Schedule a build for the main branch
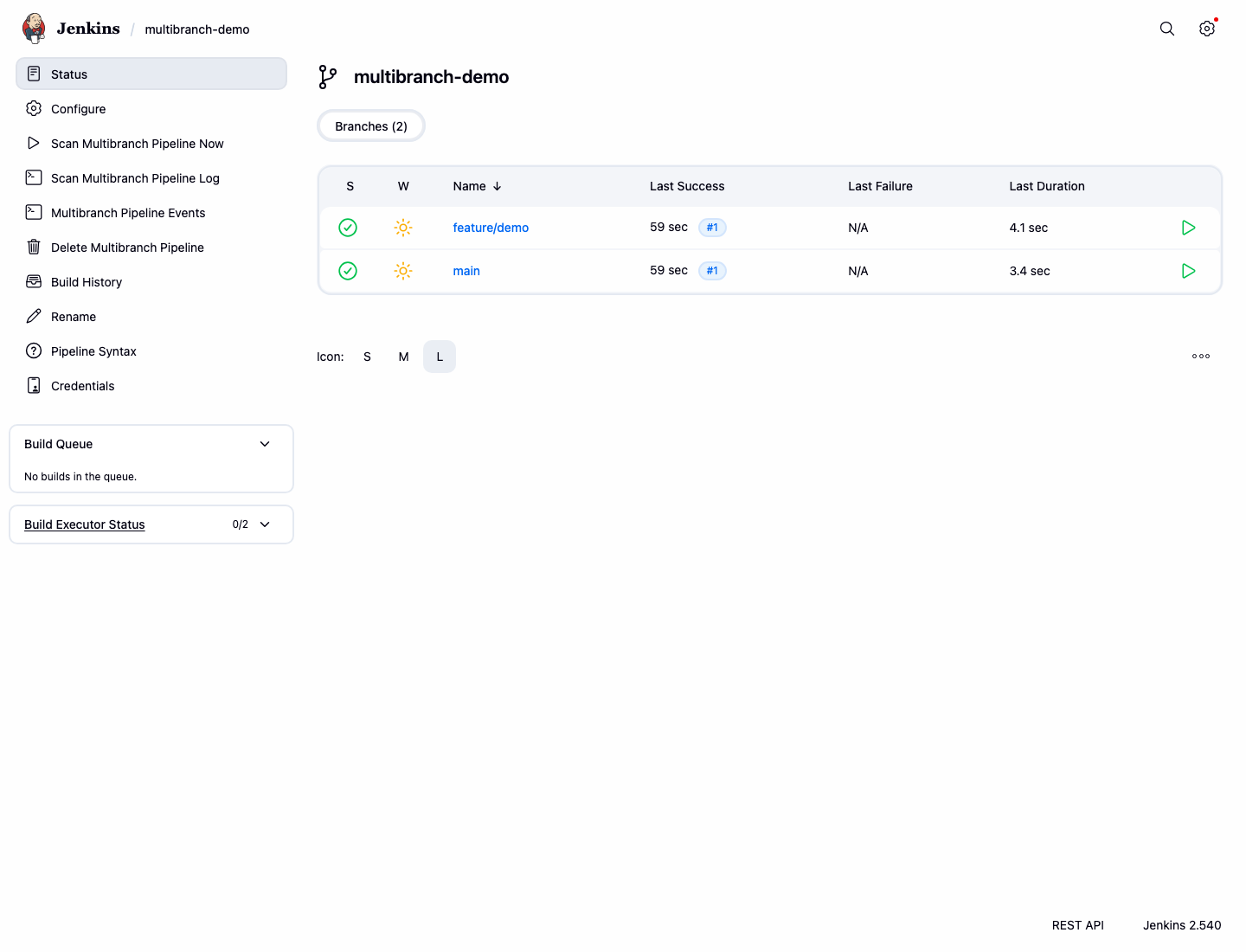The width and height of the screenshot is (1246, 952). pos(1189,271)
